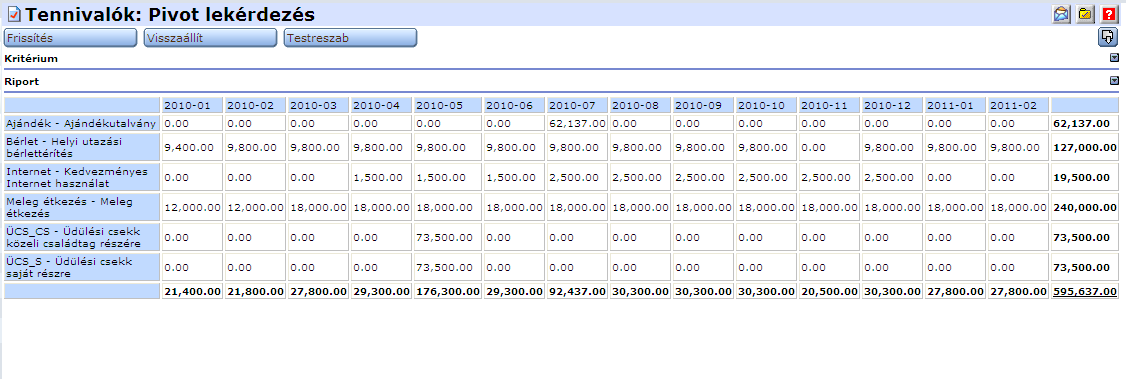The width and height of the screenshot is (1126, 379).
Task: Select the 2010-07 column header
Action: (x=577, y=106)
